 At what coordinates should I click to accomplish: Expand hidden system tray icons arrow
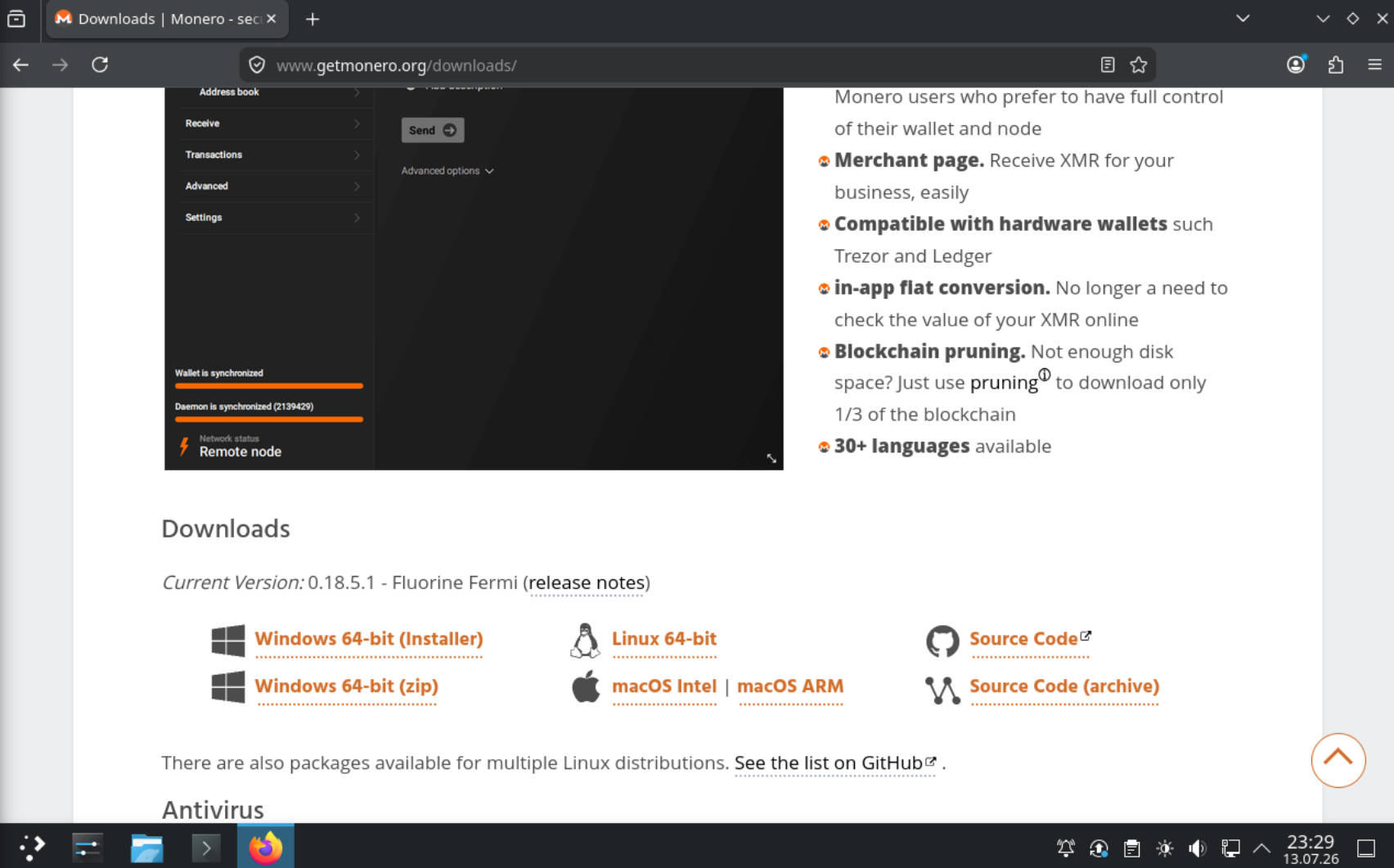[1261, 848]
